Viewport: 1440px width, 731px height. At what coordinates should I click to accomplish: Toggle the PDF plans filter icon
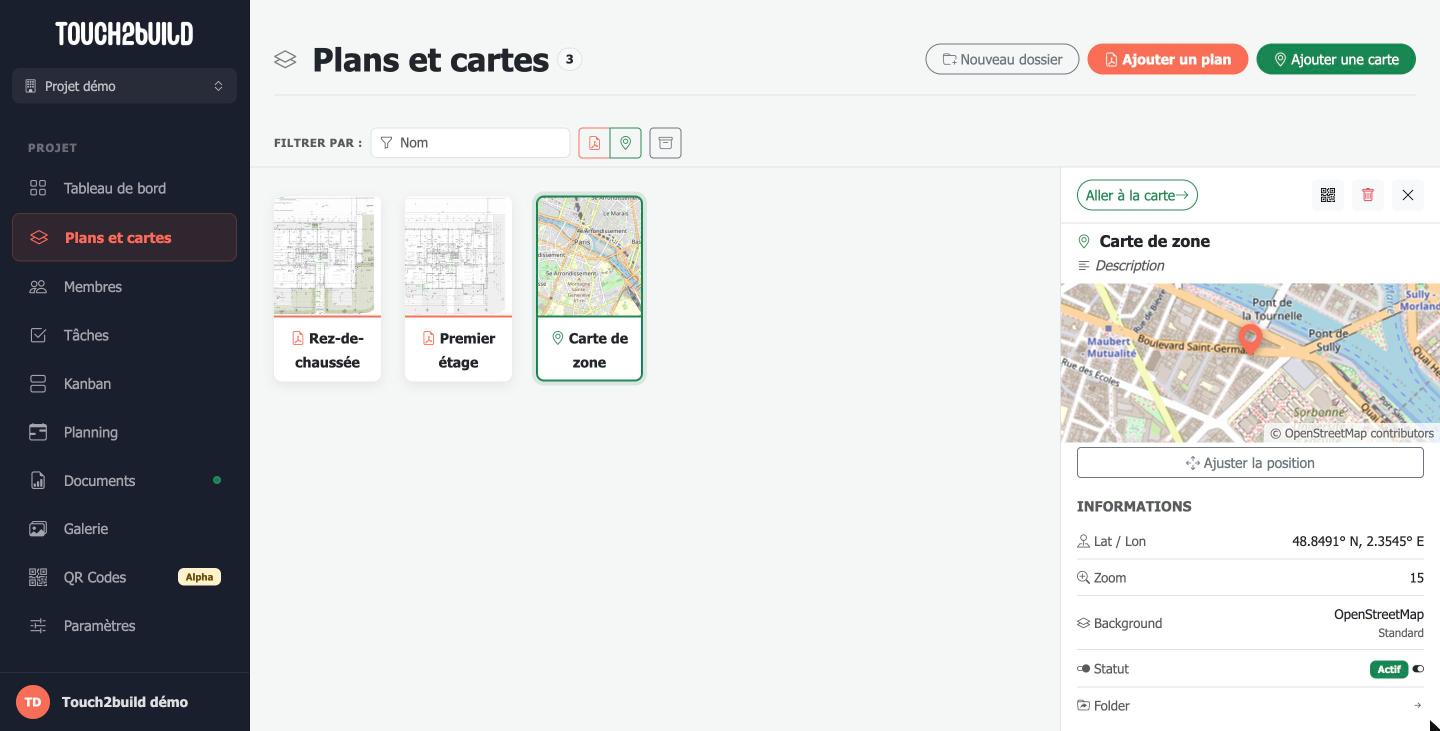pyautogui.click(x=594, y=143)
